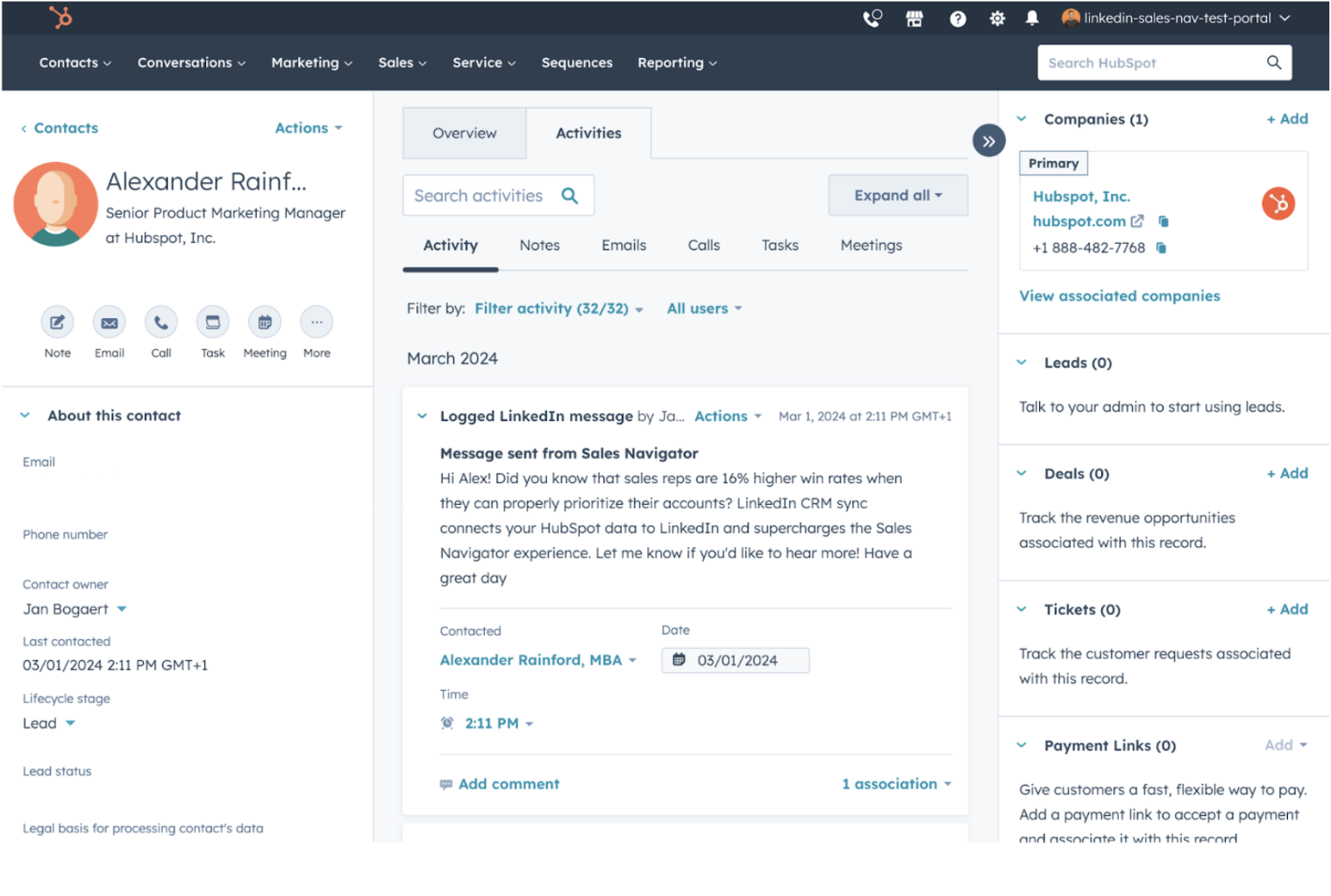Open the Reporting navigation menu
Viewport: 1331px width, 896px height.
677,63
